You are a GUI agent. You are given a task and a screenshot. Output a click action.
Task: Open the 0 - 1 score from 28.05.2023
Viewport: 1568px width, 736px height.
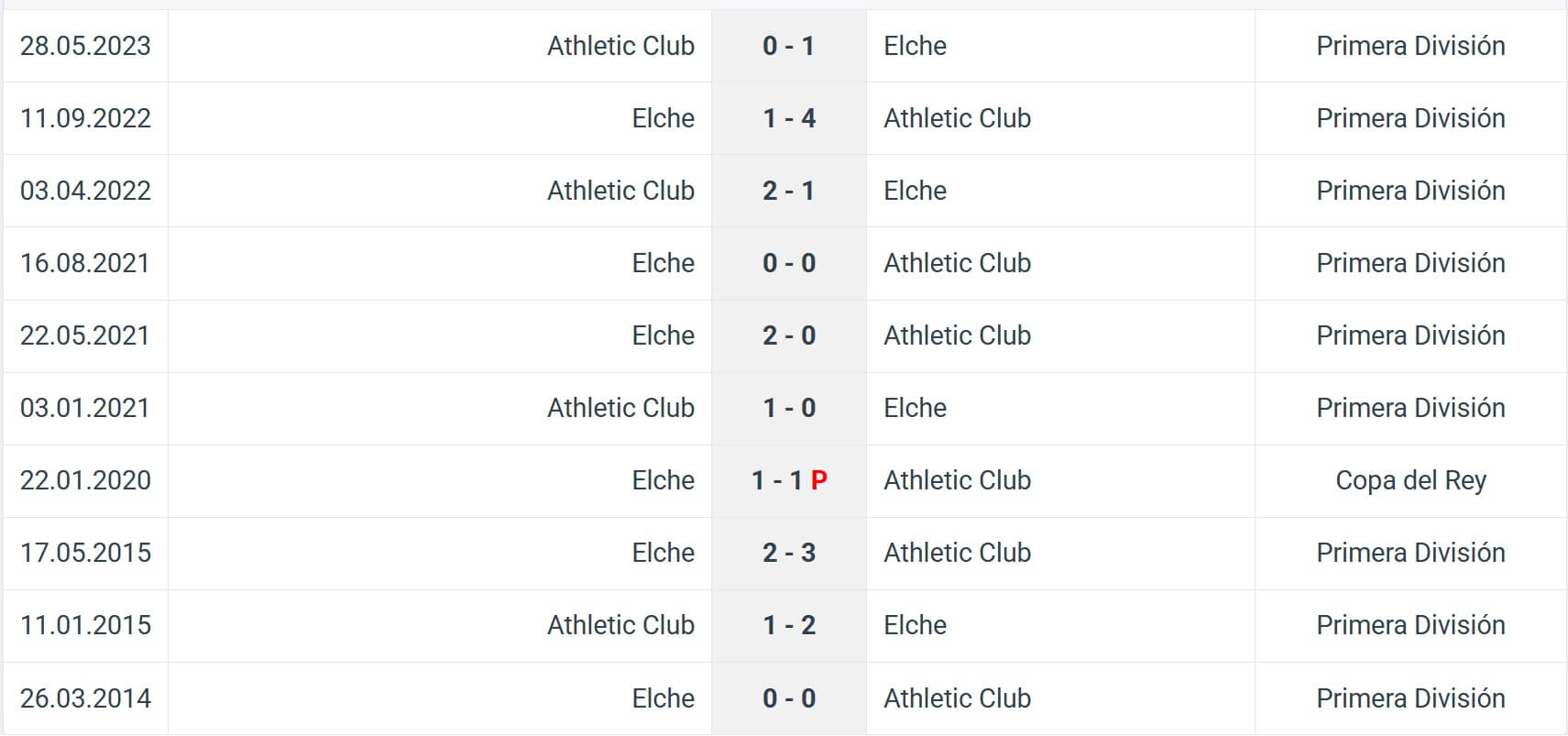[x=788, y=46]
